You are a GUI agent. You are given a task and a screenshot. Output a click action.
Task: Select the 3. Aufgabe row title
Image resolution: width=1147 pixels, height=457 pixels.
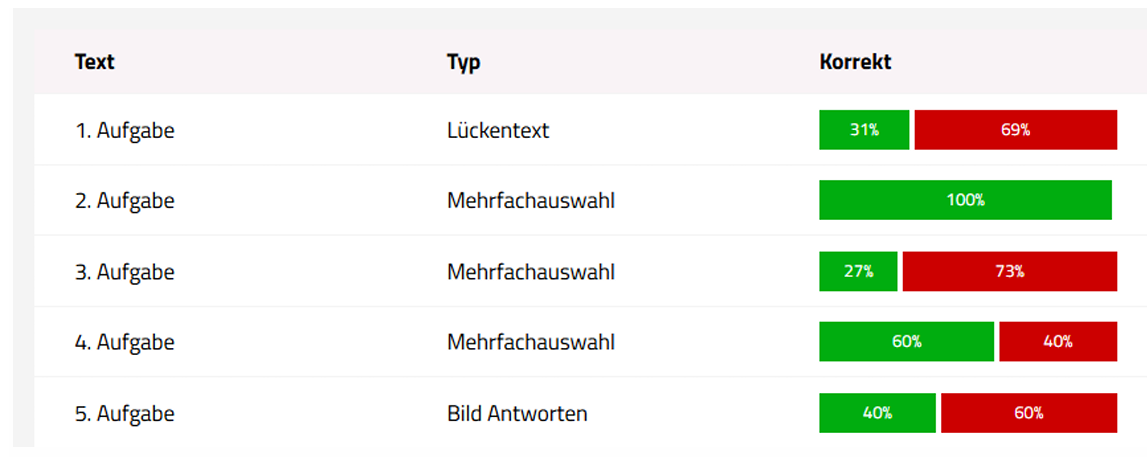point(125,272)
